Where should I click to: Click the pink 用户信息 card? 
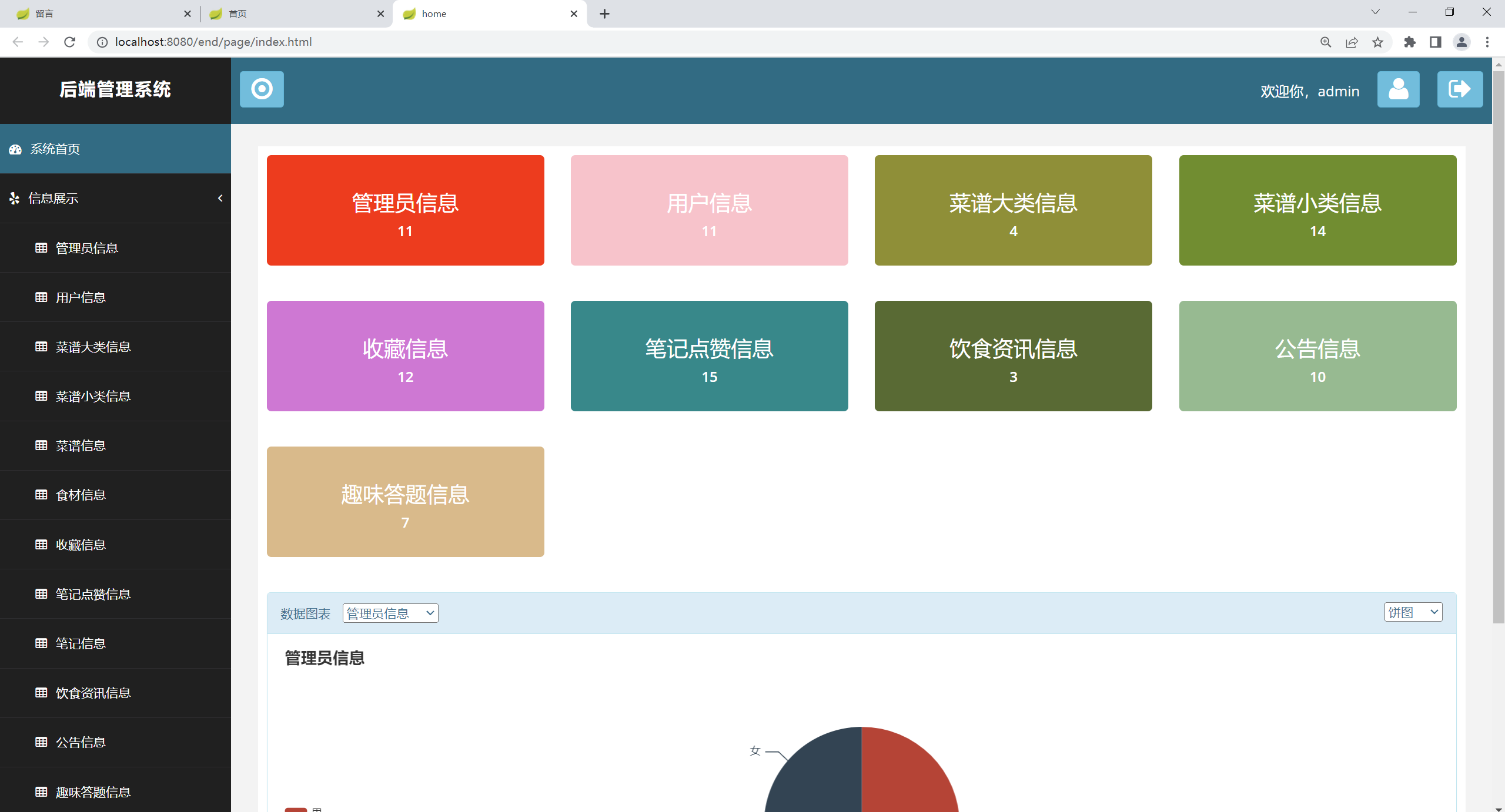[710, 210]
